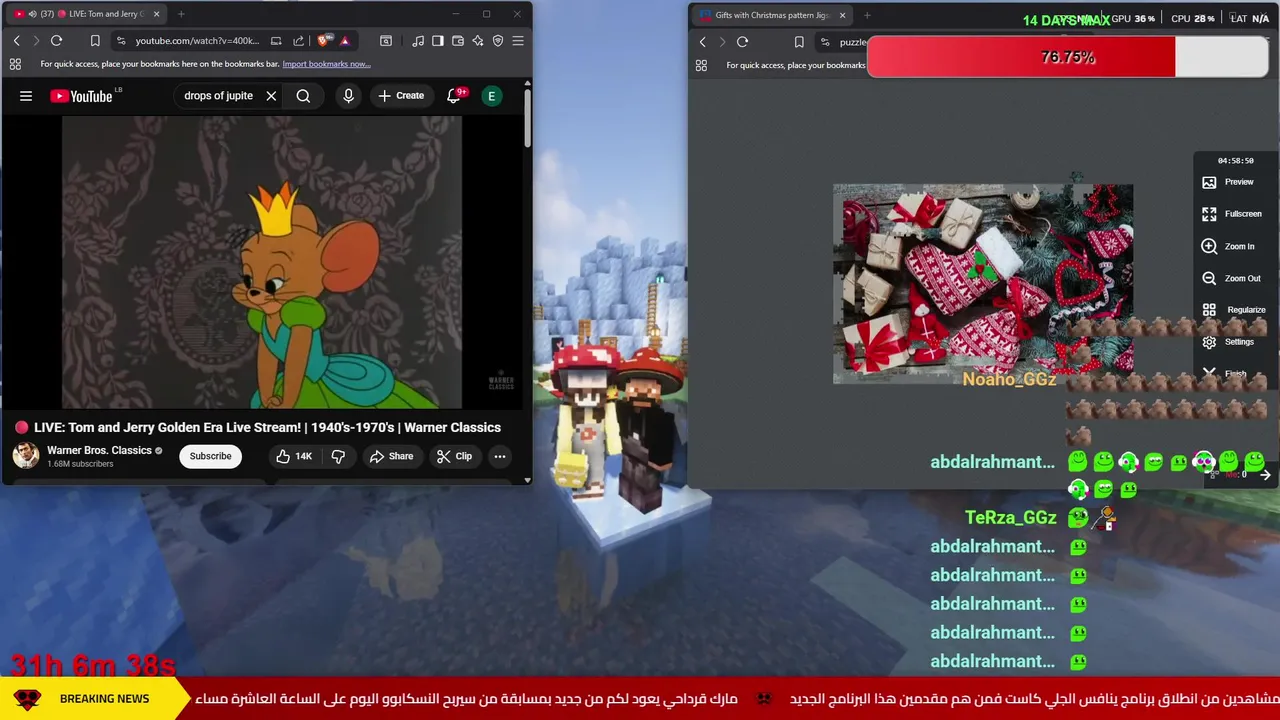Open the Leo AI sparkle icon

pos(477,41)
